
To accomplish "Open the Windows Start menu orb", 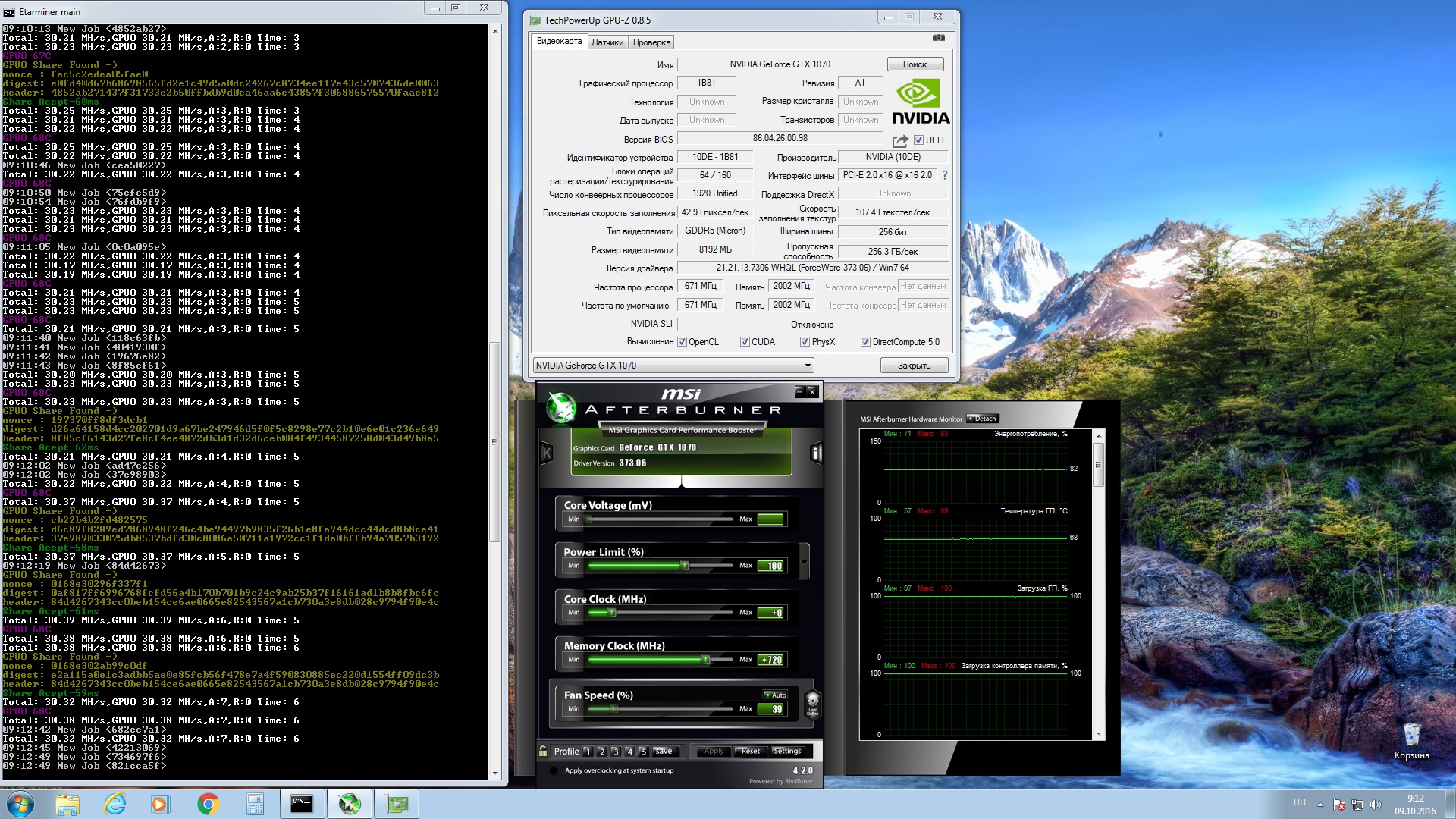I will point(20,804).
